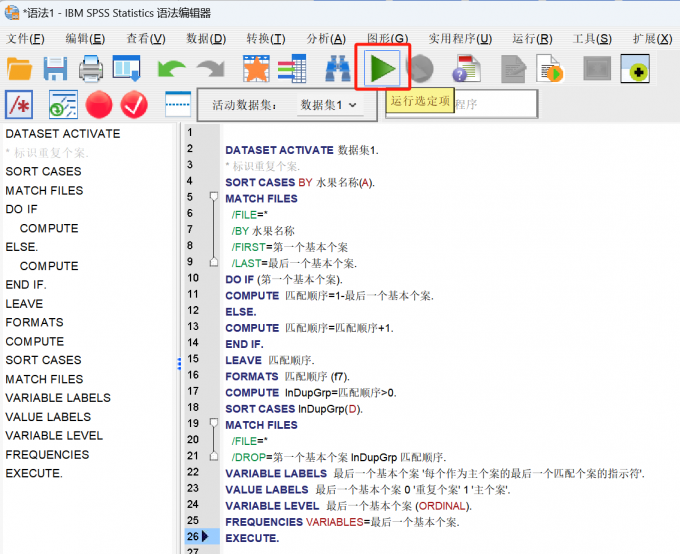Viewport: 680px width, 554px height.
Task: Collapse the MATCH FILES block at line 5
Action: [214, 197]
